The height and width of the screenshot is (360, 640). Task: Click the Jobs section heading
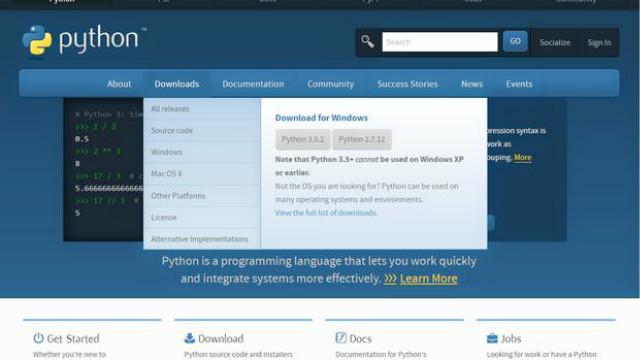click(x=511, y=339)
